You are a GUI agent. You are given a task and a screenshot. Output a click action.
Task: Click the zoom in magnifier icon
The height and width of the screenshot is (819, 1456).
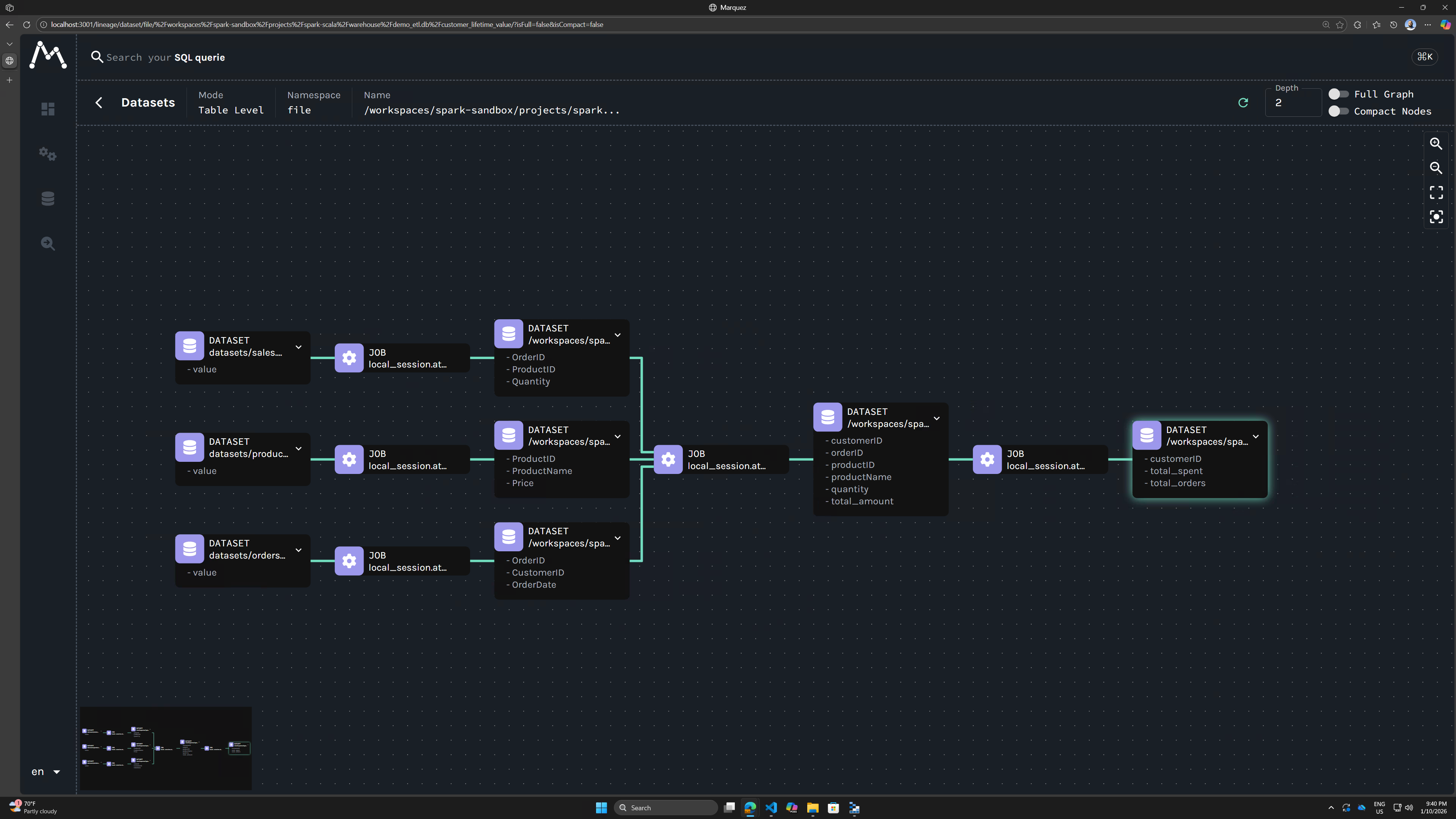pos(1436,144)
